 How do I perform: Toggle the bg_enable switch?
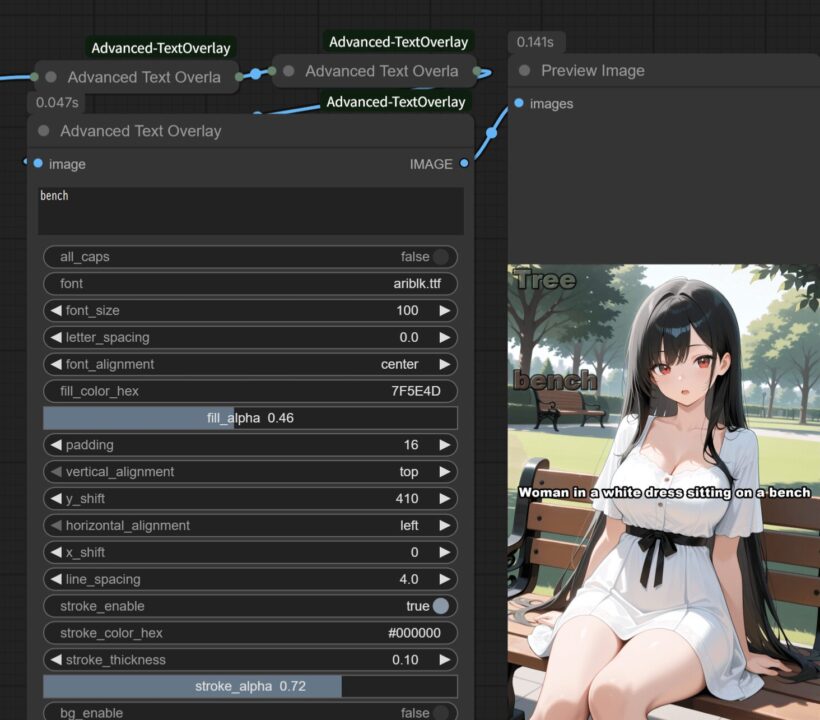pos(441,713)
